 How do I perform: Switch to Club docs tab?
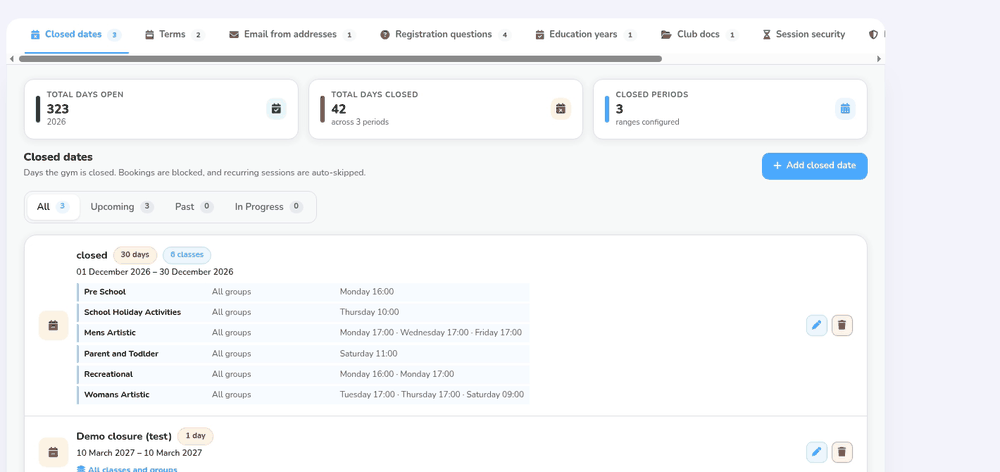(x=700, y=34)
